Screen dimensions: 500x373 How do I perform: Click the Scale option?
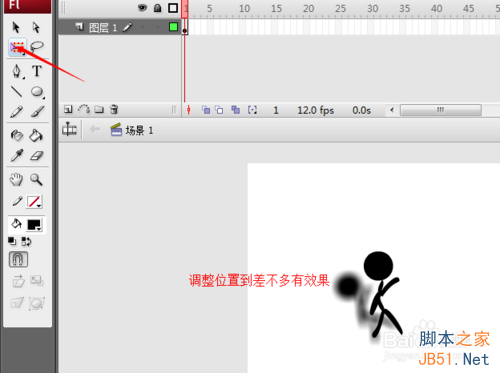[37, 281]
